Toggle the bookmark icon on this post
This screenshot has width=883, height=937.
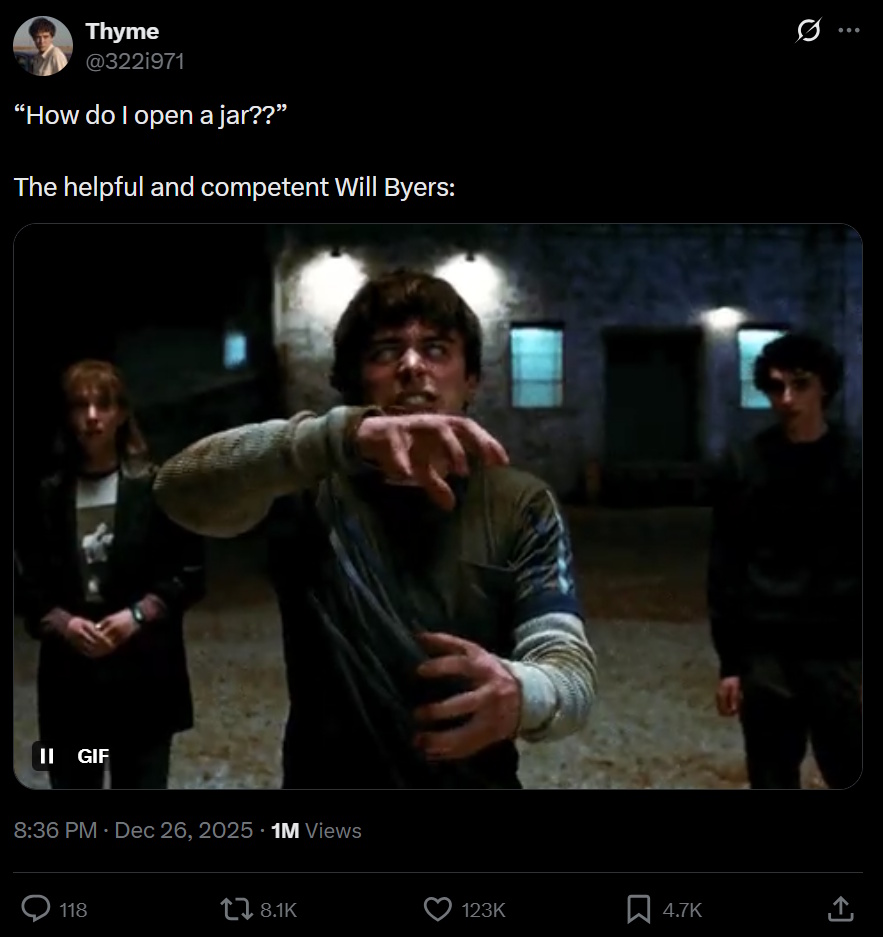pyautogui.click(x=639, y=909)
